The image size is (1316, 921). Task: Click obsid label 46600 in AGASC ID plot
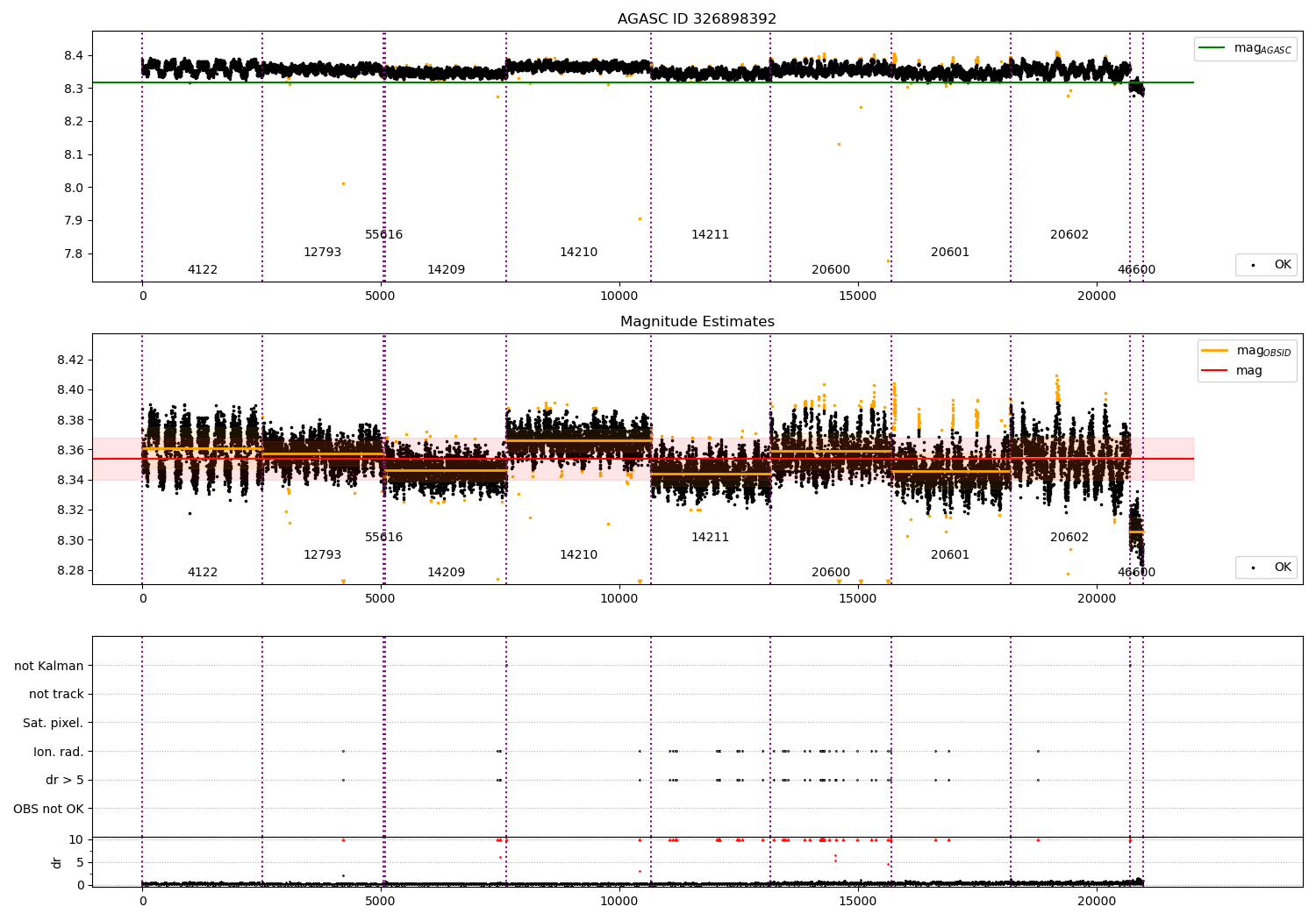point(1136,269)
